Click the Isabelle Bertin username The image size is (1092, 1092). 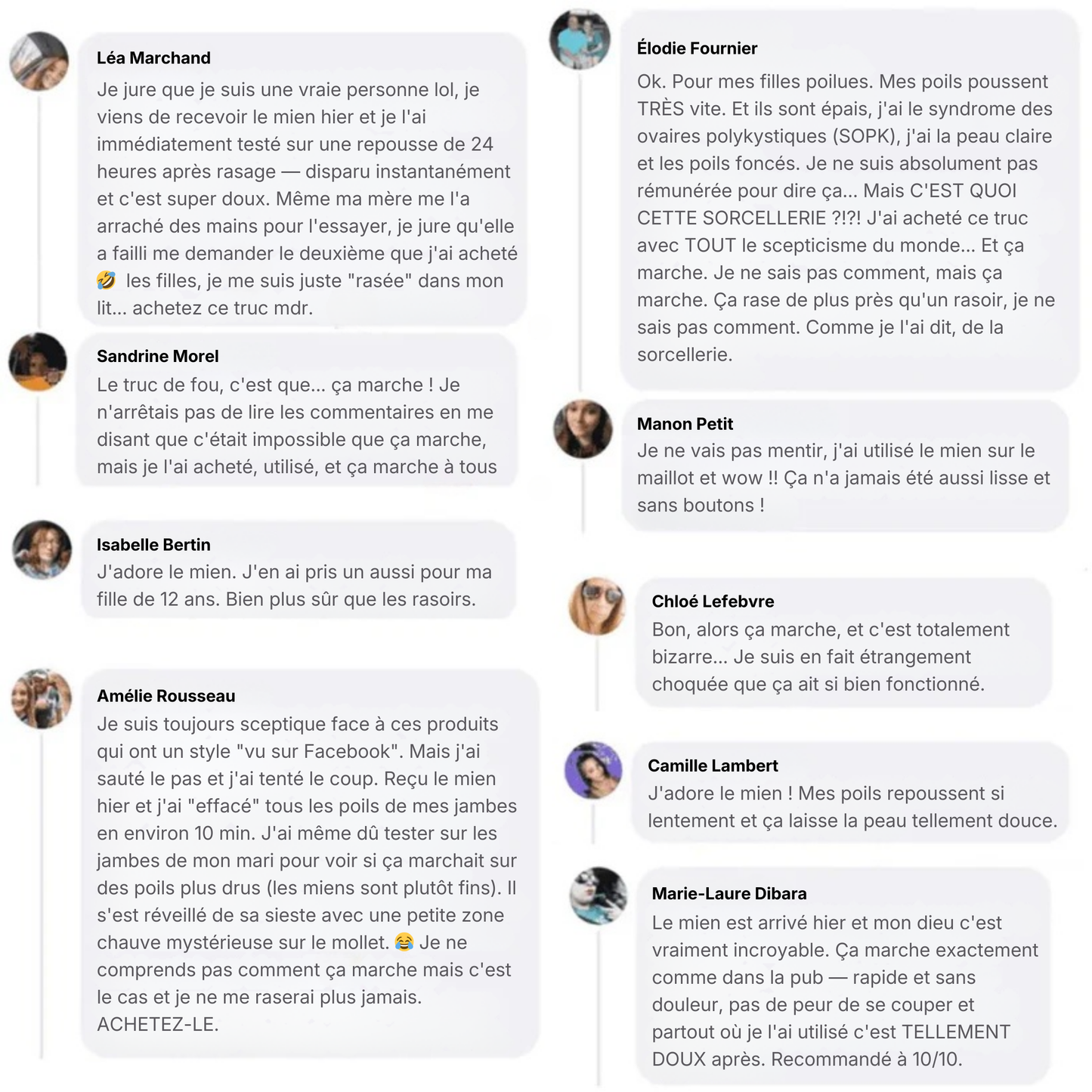tap(153, 545)
